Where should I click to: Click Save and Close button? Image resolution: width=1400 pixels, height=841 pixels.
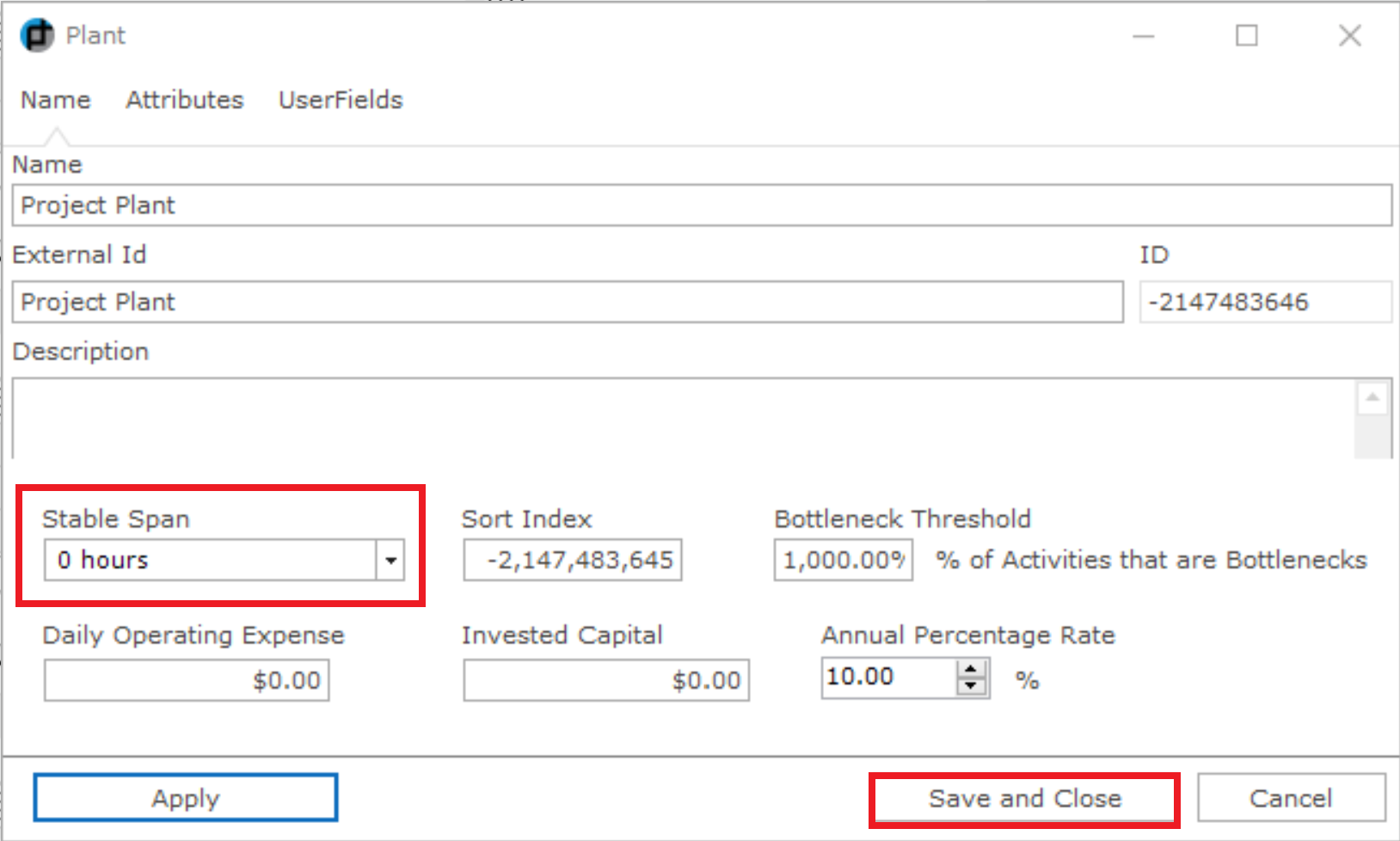1024,799
